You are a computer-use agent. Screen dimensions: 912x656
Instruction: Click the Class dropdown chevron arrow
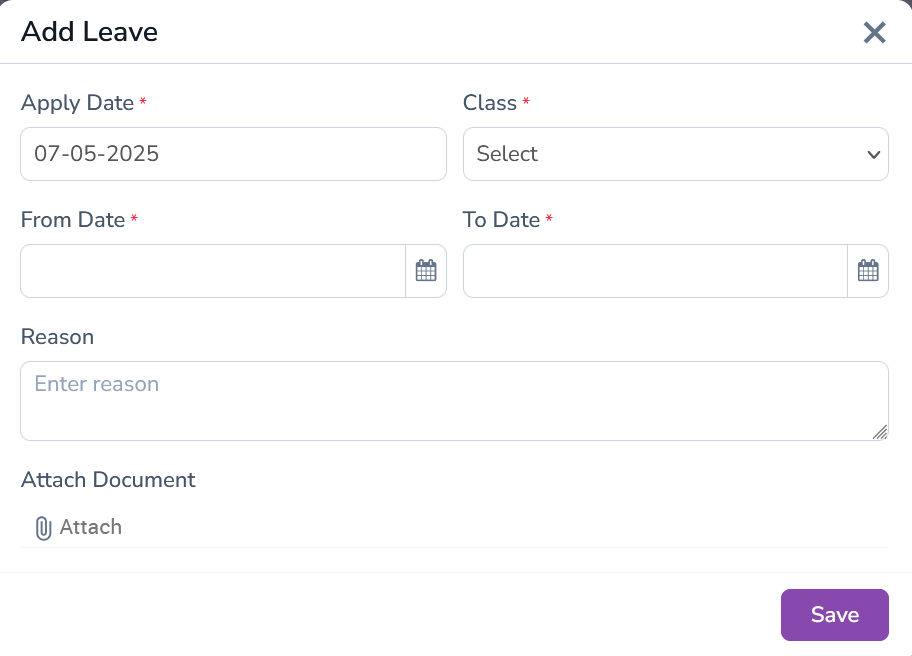tap(873, 154)
